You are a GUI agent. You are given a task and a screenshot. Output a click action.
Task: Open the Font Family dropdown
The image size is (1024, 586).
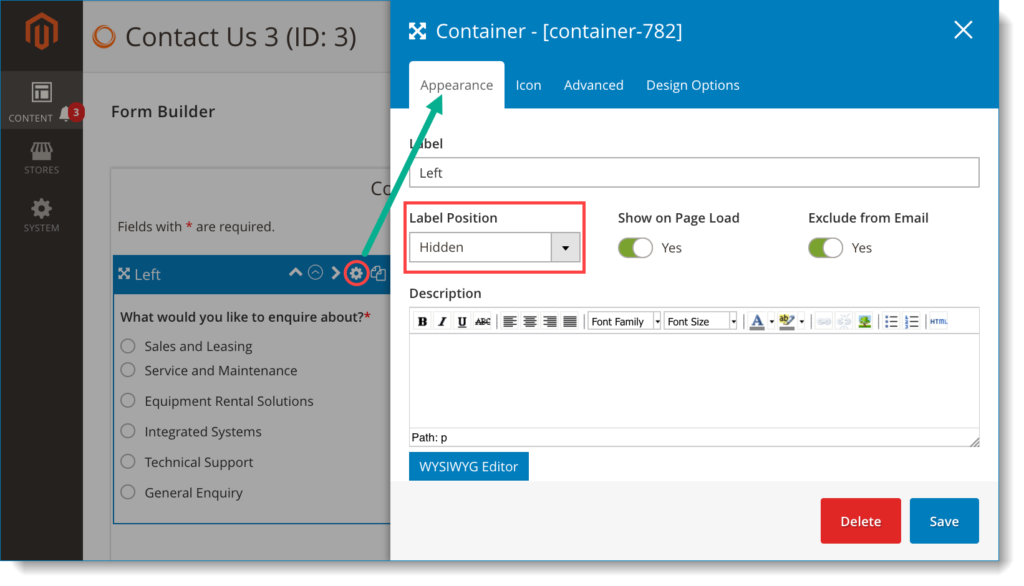(623, 321)
